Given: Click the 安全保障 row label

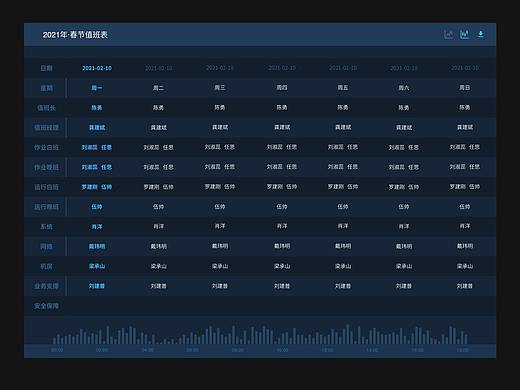Looking at the screenshot, I should [x=46, y=306].
